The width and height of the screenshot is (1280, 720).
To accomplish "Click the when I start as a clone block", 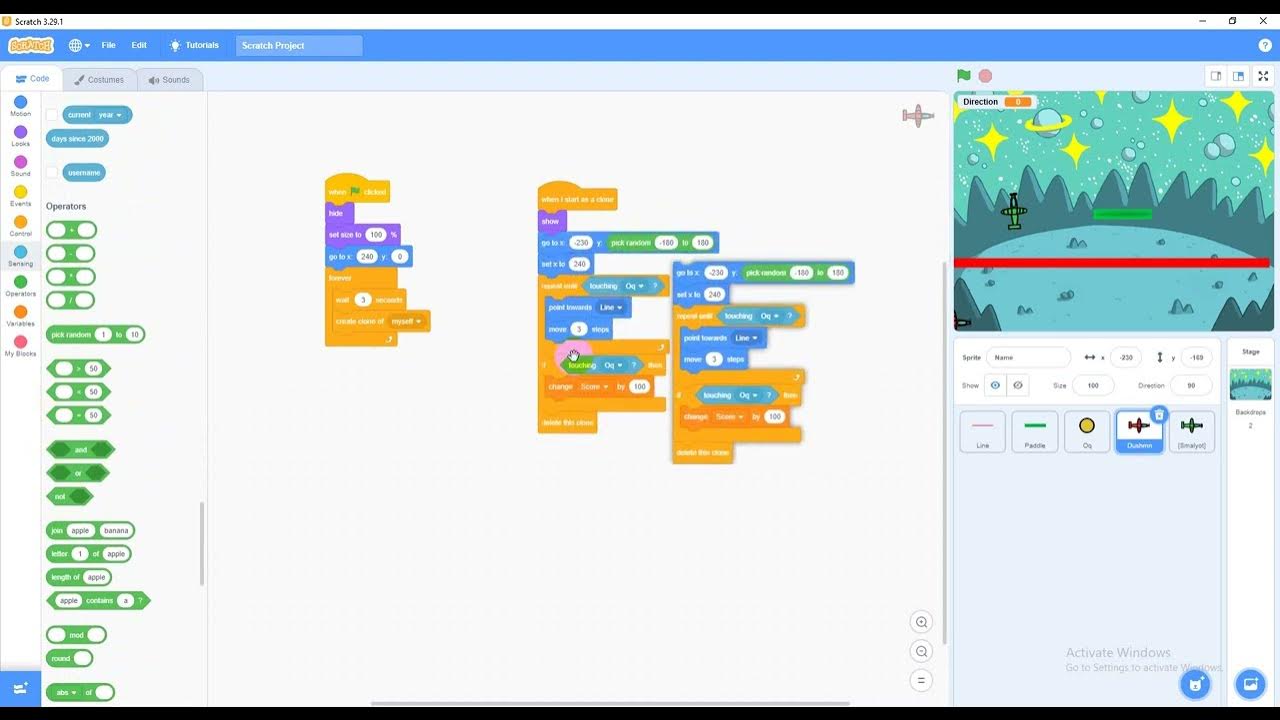I will coord(577,198).
